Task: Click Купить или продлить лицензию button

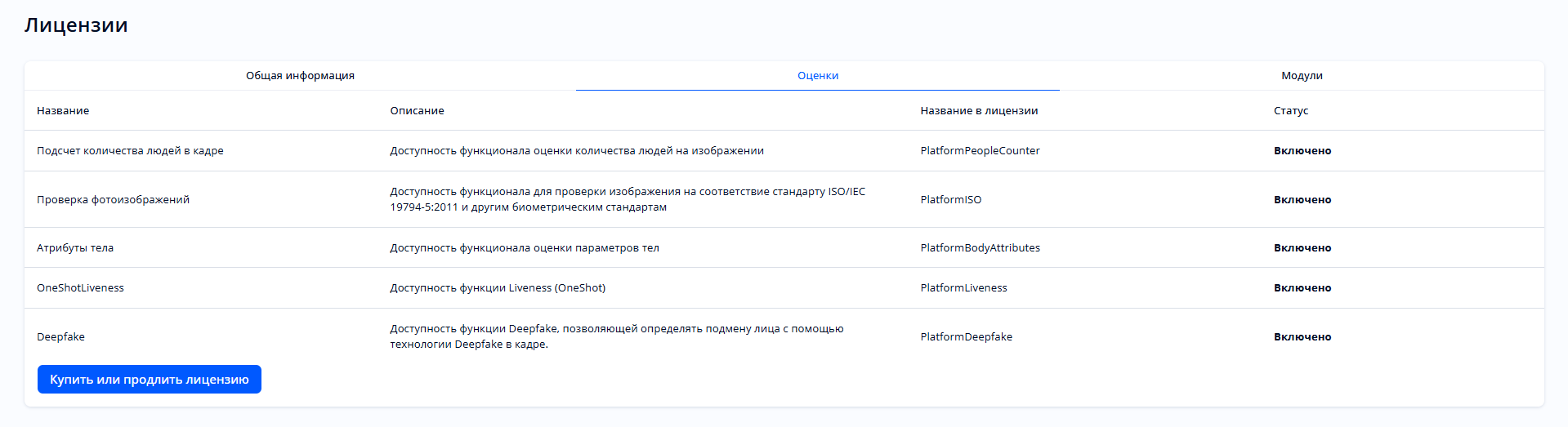Action: (150, 380)
